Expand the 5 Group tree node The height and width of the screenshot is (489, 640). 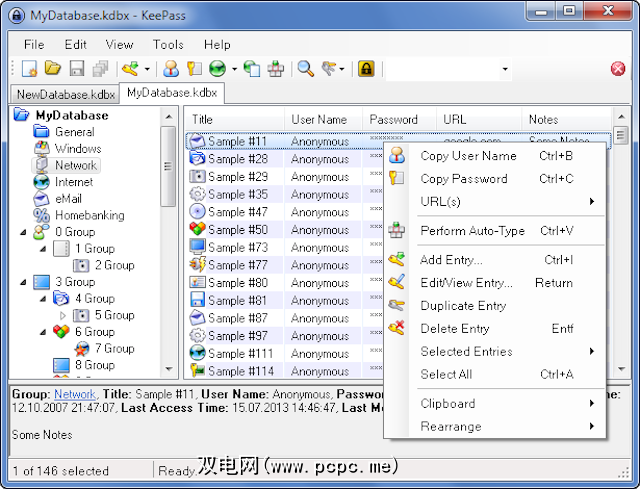(62, 316)
